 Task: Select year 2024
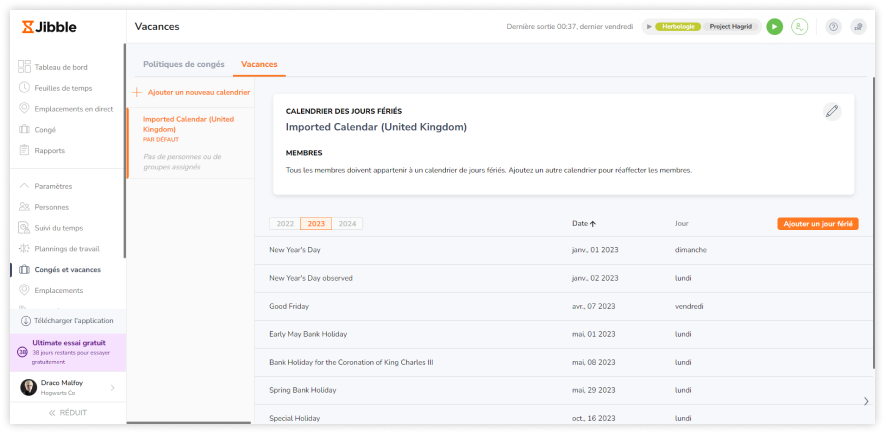coord(347,223)
